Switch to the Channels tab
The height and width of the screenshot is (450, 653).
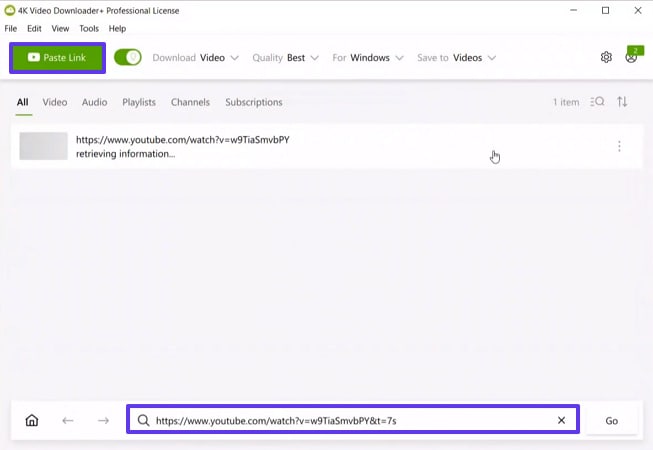(190, 102)
